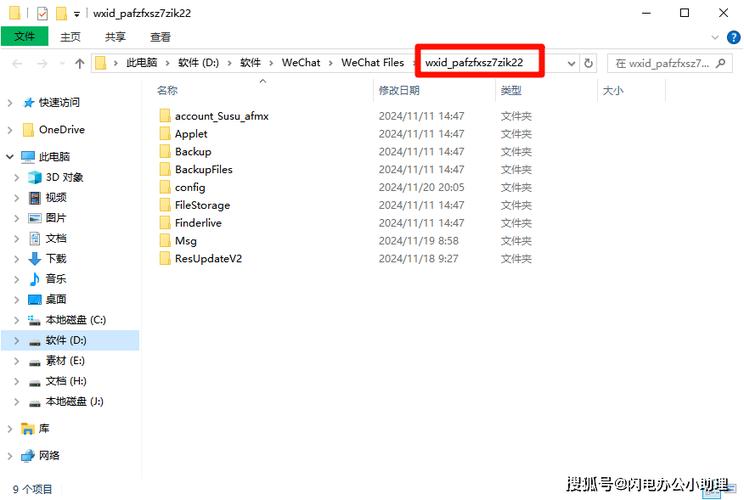Go forward with the forward arrow

click(42, 63)
